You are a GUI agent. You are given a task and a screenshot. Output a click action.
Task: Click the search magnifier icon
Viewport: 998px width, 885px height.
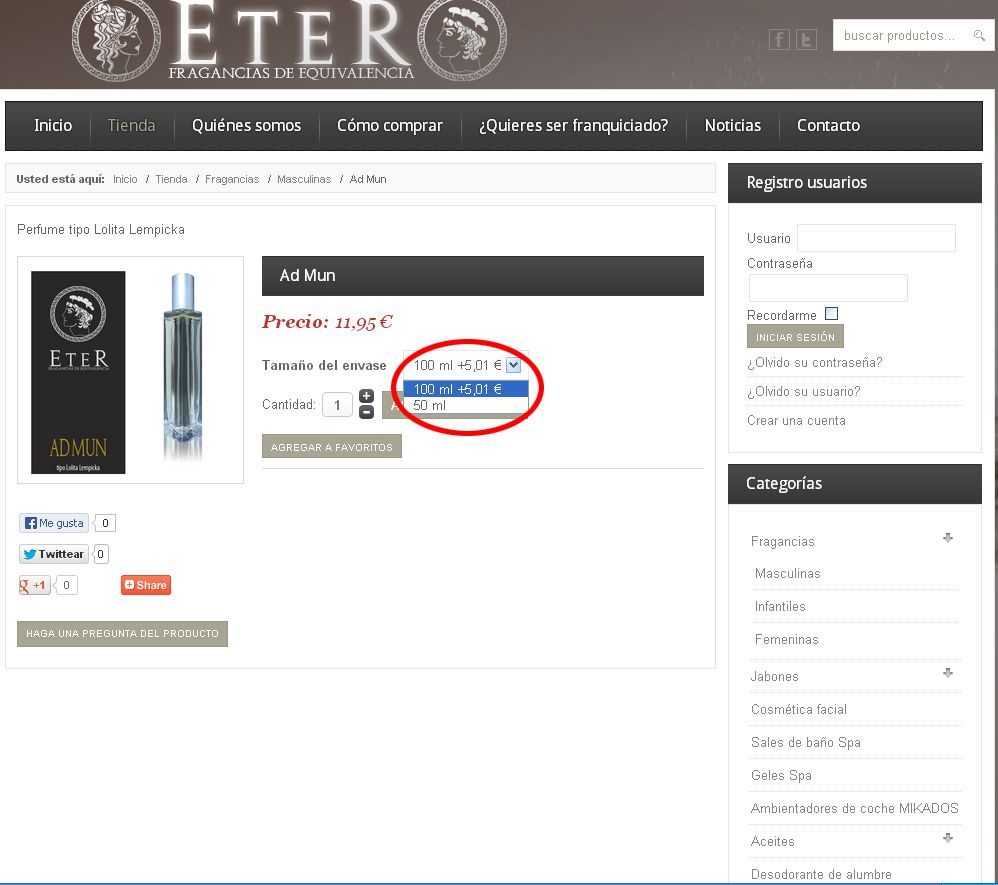(979, 35)
